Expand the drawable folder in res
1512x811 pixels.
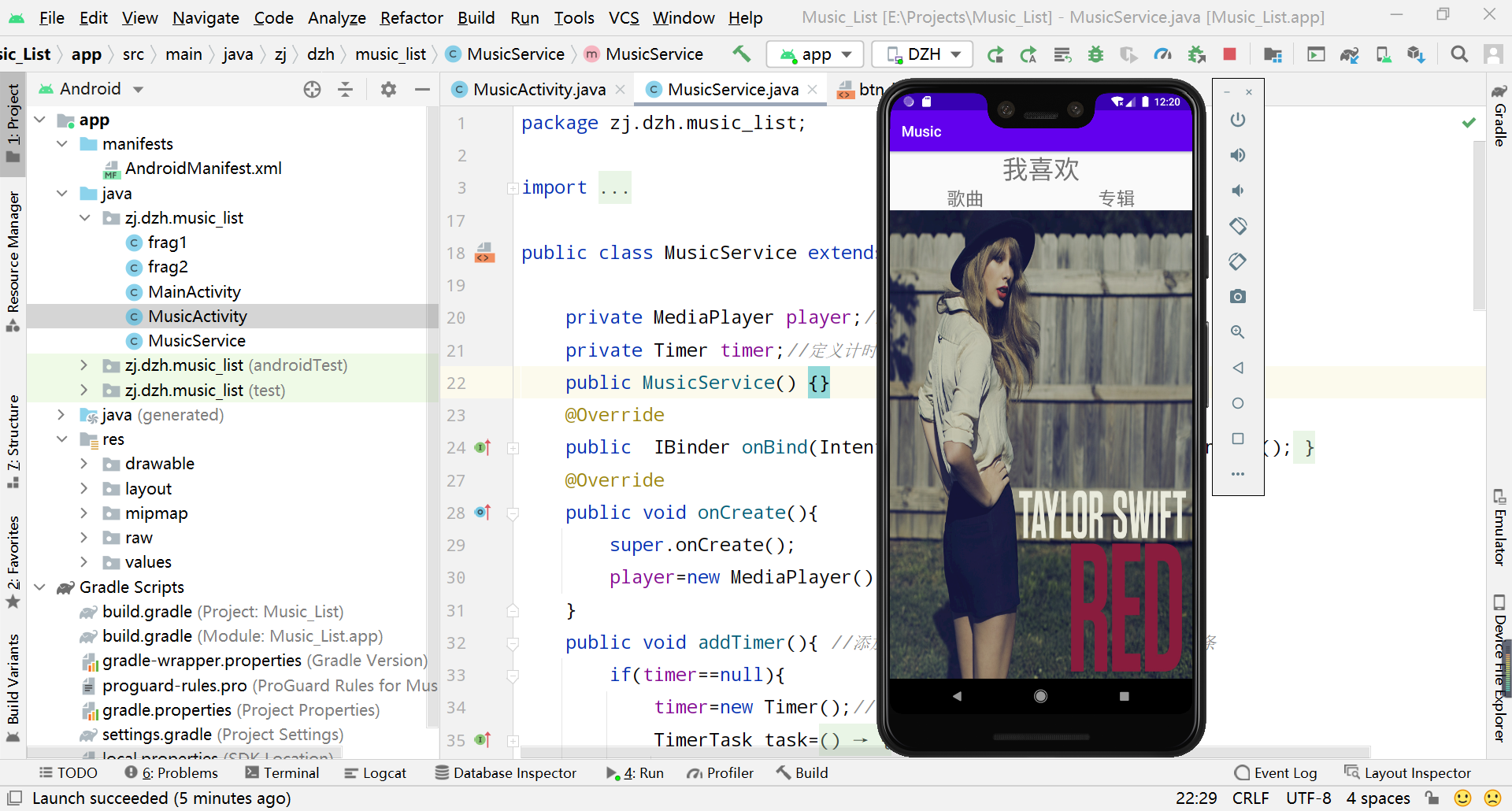click(83, 464)
